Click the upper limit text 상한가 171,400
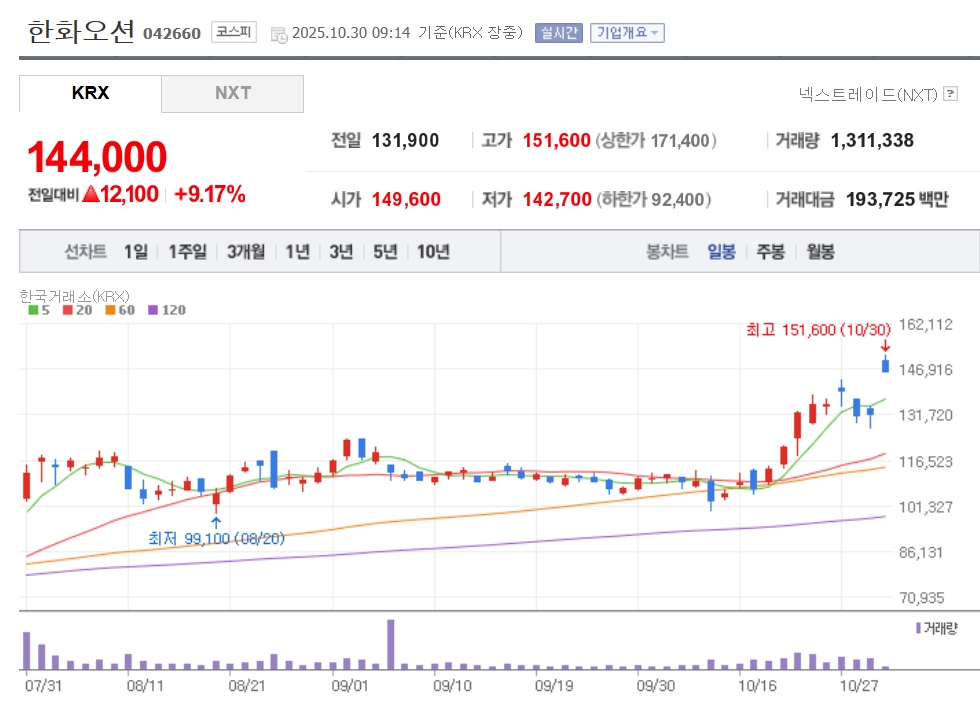Screen dimensions: 980x719 [656, 140]
